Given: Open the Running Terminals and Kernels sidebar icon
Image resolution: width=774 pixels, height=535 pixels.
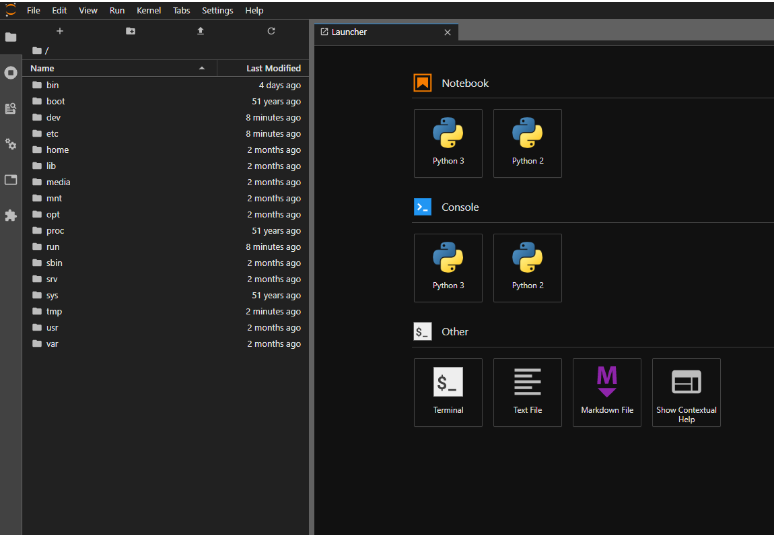Looking at the screenshot, I should 11,73.
